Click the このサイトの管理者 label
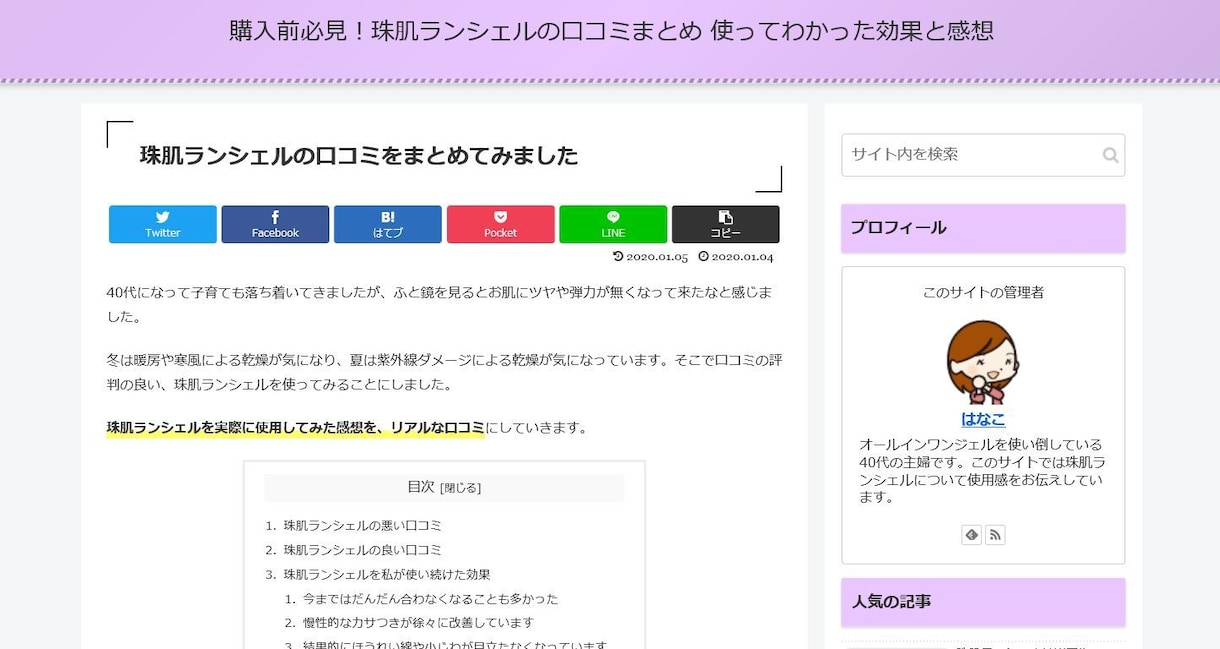Viewport: 1220px width, 649px height. click(x=983, y=292)
